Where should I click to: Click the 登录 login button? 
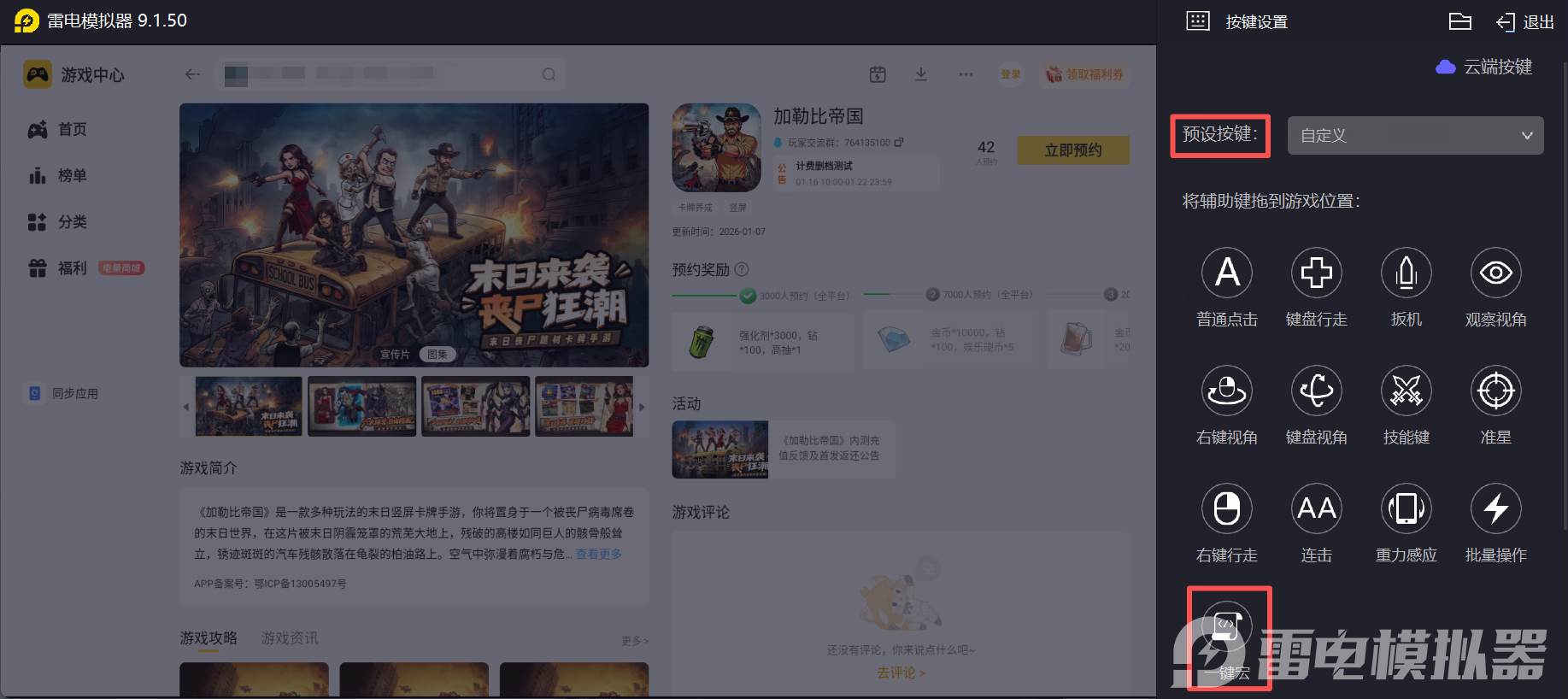click(1011, 74)
